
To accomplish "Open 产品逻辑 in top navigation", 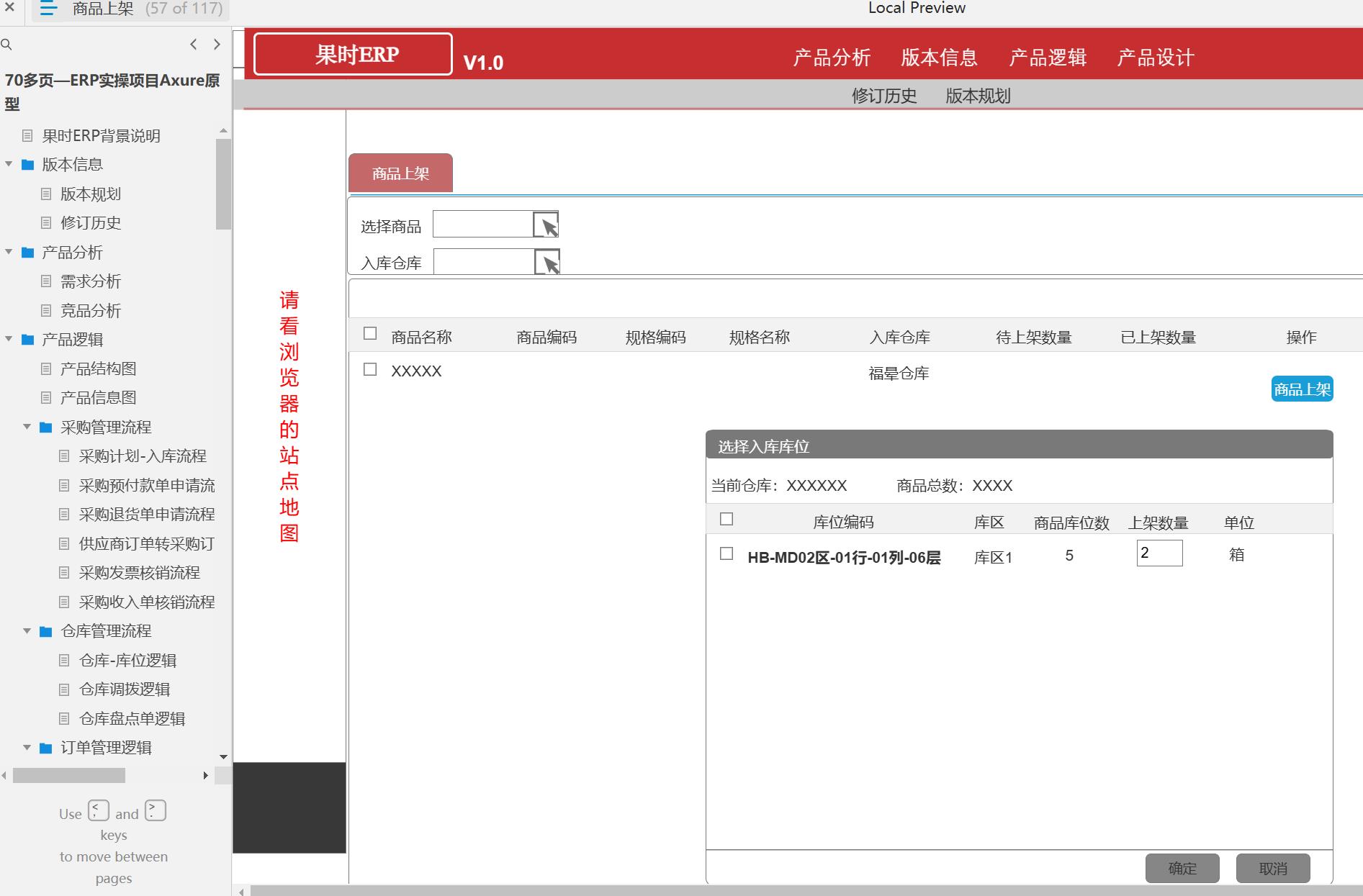I will click(x=1048, y=58).
